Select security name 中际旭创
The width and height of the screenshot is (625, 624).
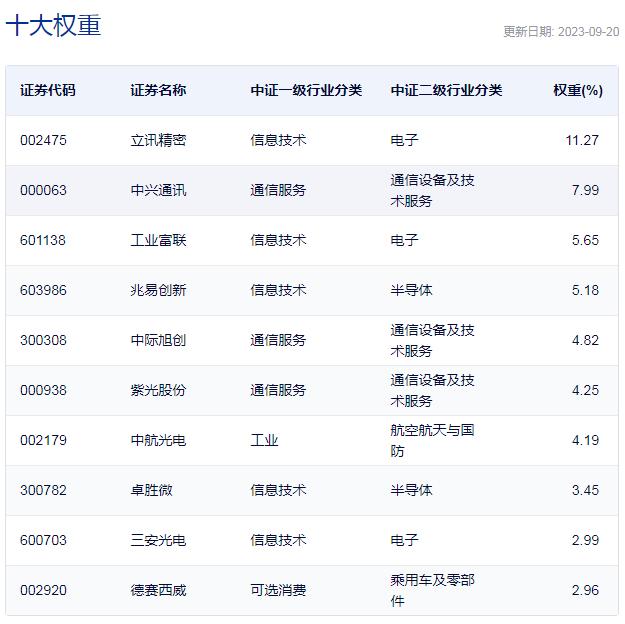pos(158,341)
